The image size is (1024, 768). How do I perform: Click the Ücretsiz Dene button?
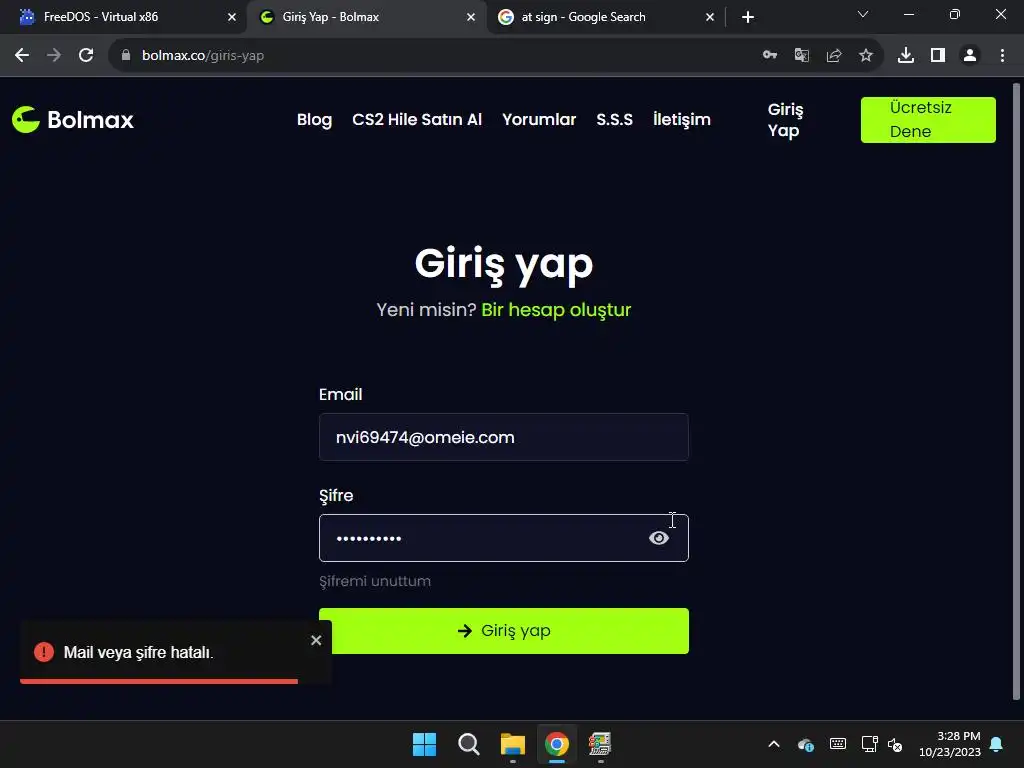click(928, 120)
